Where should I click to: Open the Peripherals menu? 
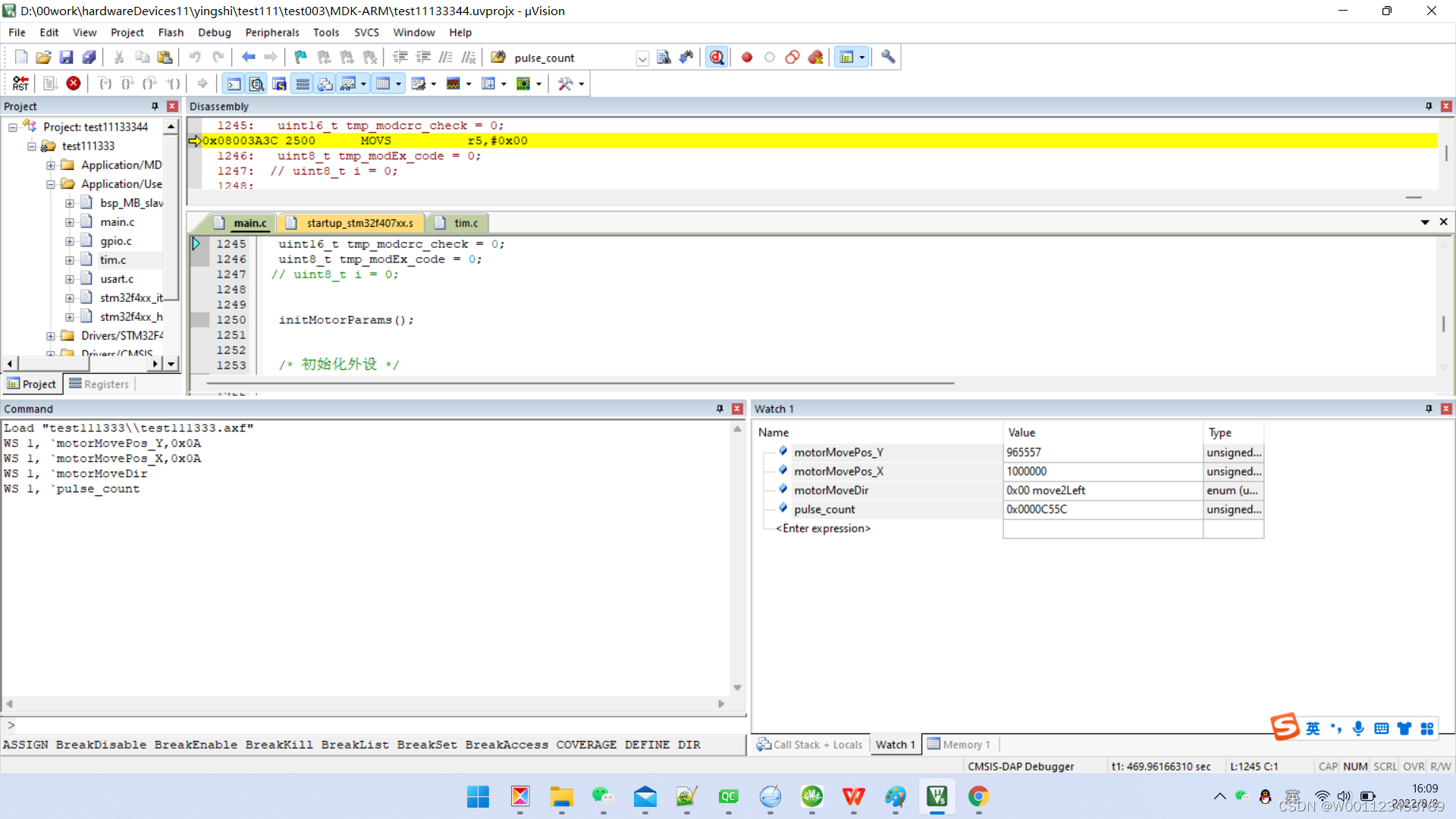(271, 32)
